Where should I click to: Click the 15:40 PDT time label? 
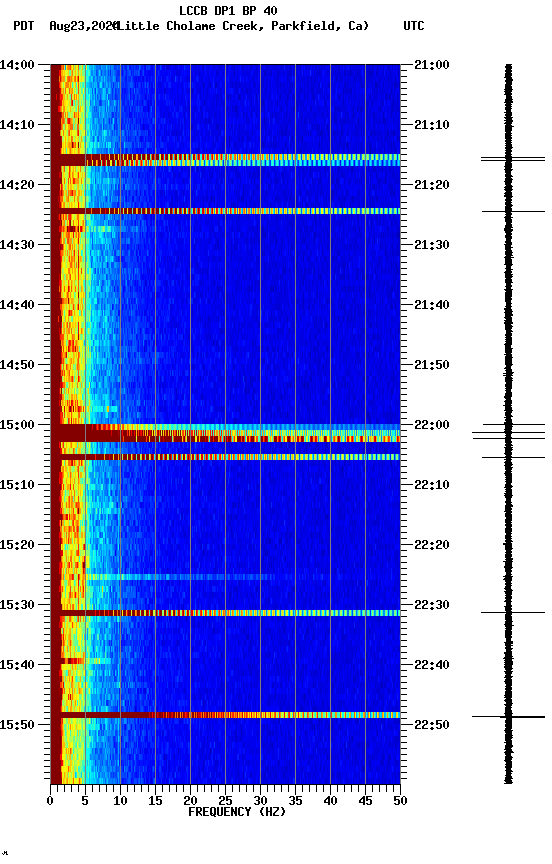[17, 665]
